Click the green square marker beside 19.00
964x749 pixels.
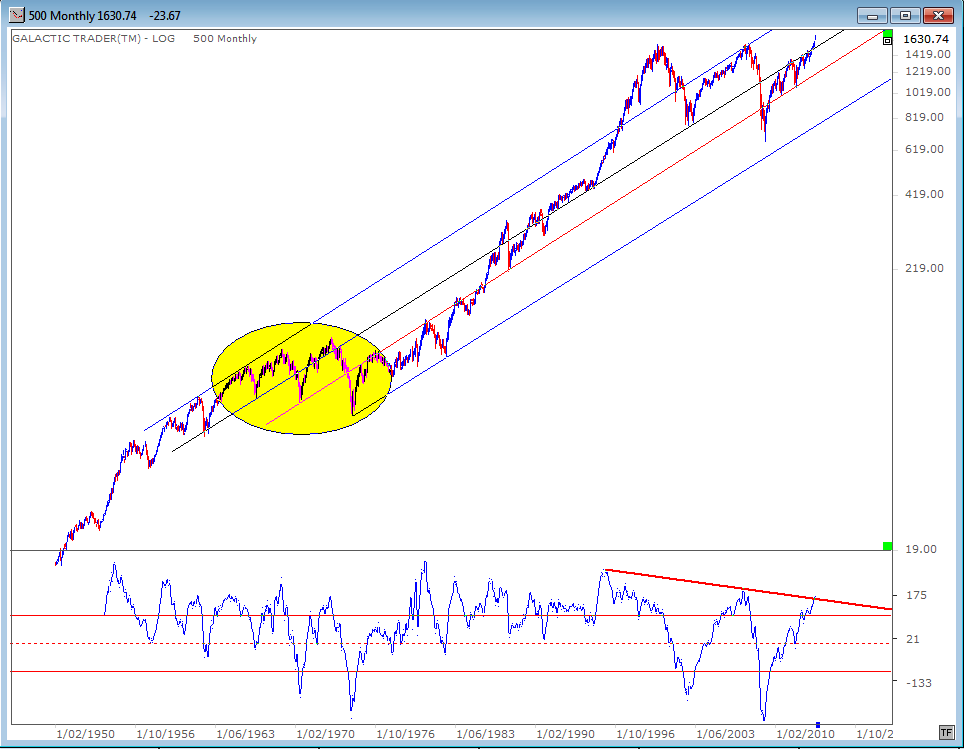(887, 546)
